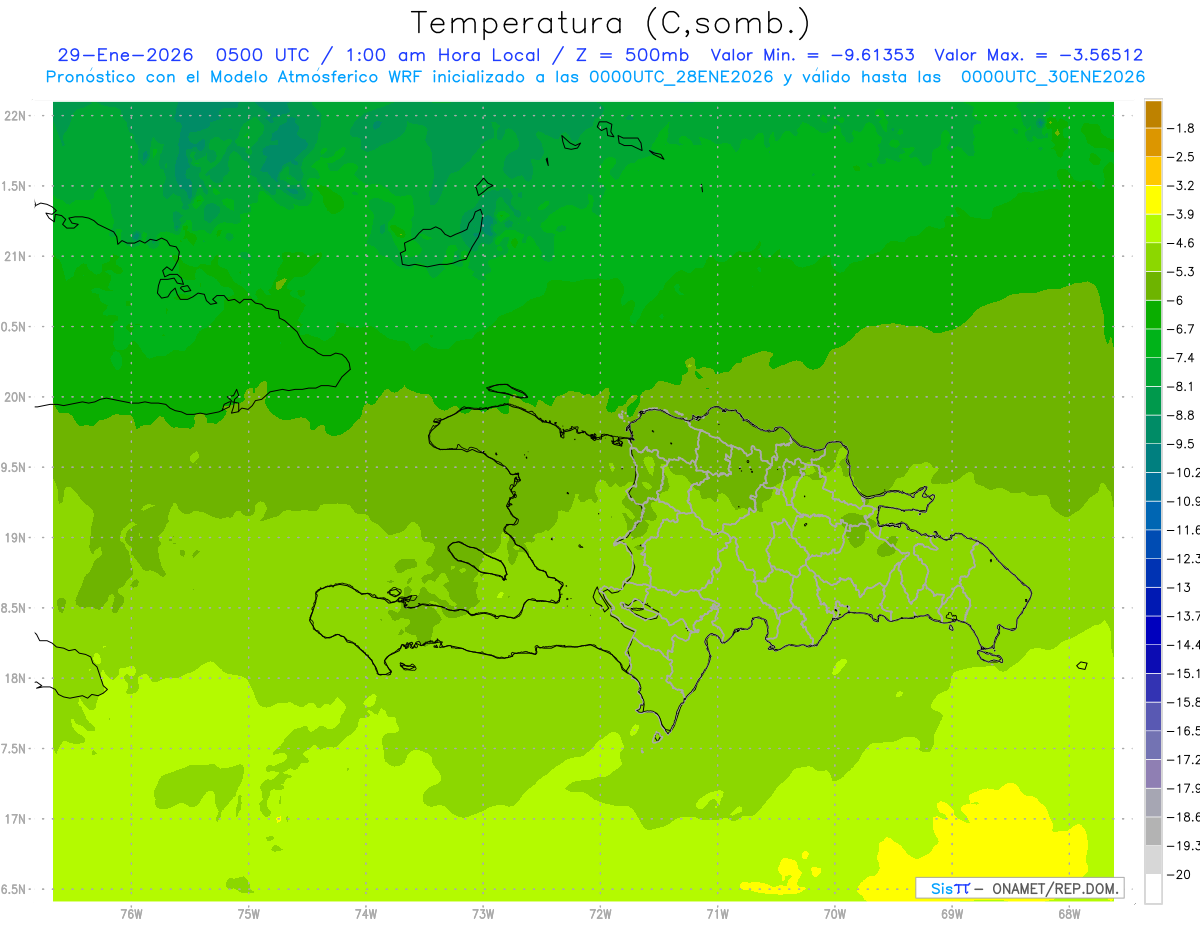Click the "-3.2" legend value
The image size is (1200, 927).
1181,185
